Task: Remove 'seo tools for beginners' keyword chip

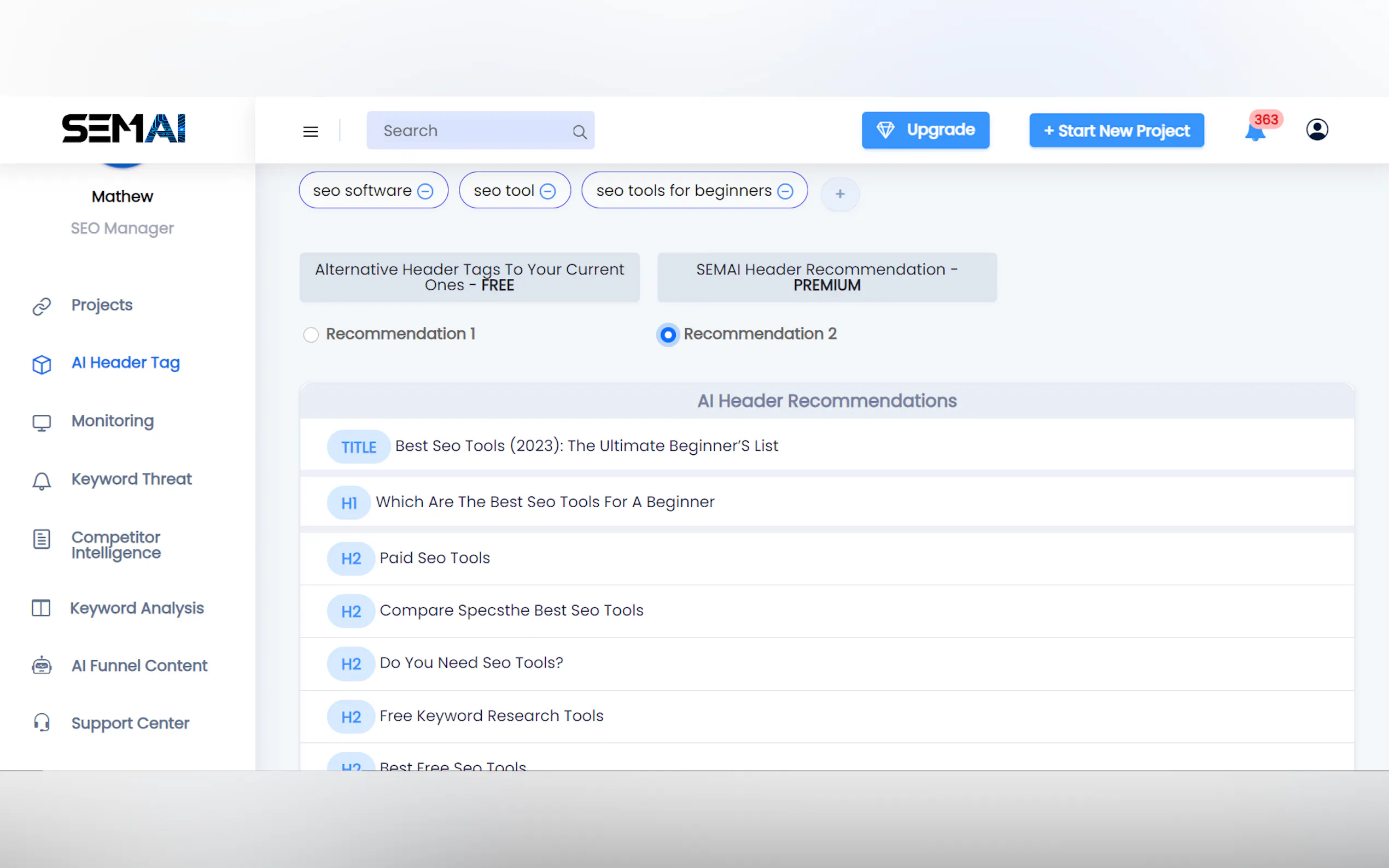Action: click(785, 191)
